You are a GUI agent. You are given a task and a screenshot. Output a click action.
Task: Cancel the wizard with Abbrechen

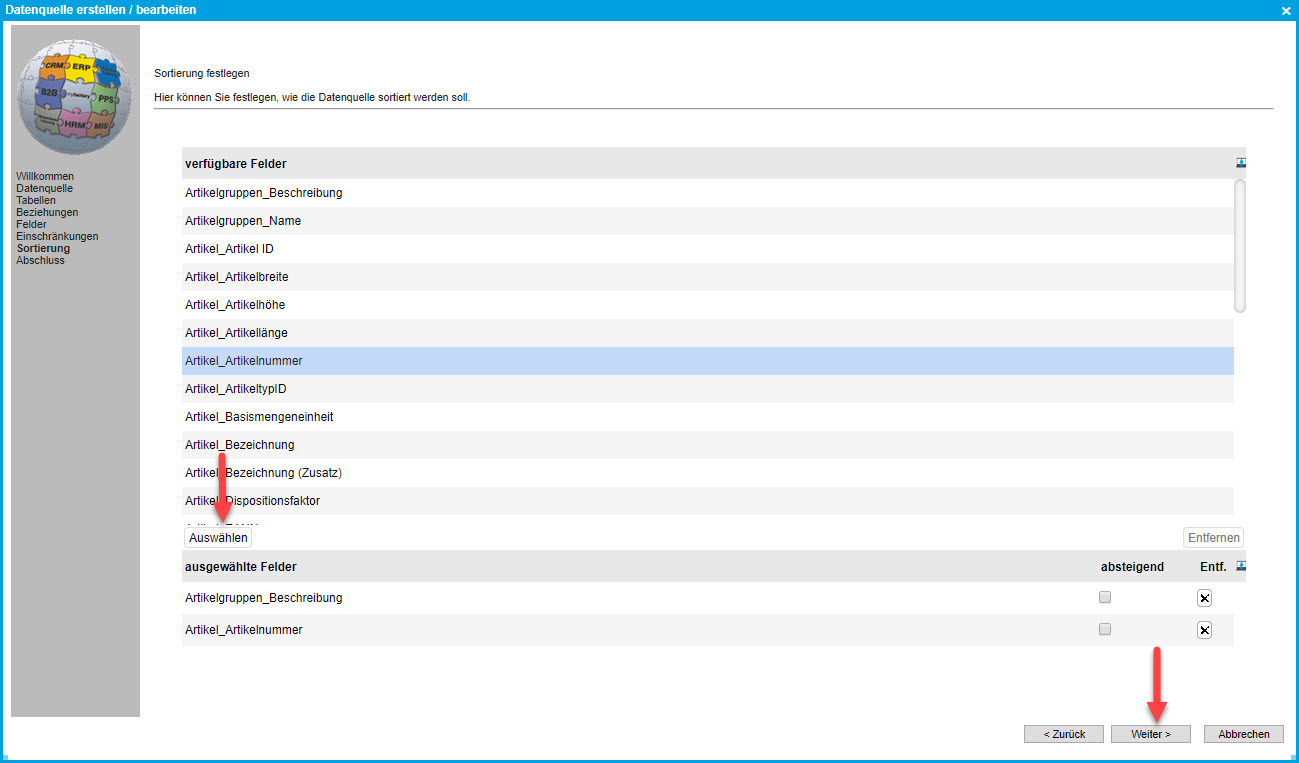(1244, 734)
